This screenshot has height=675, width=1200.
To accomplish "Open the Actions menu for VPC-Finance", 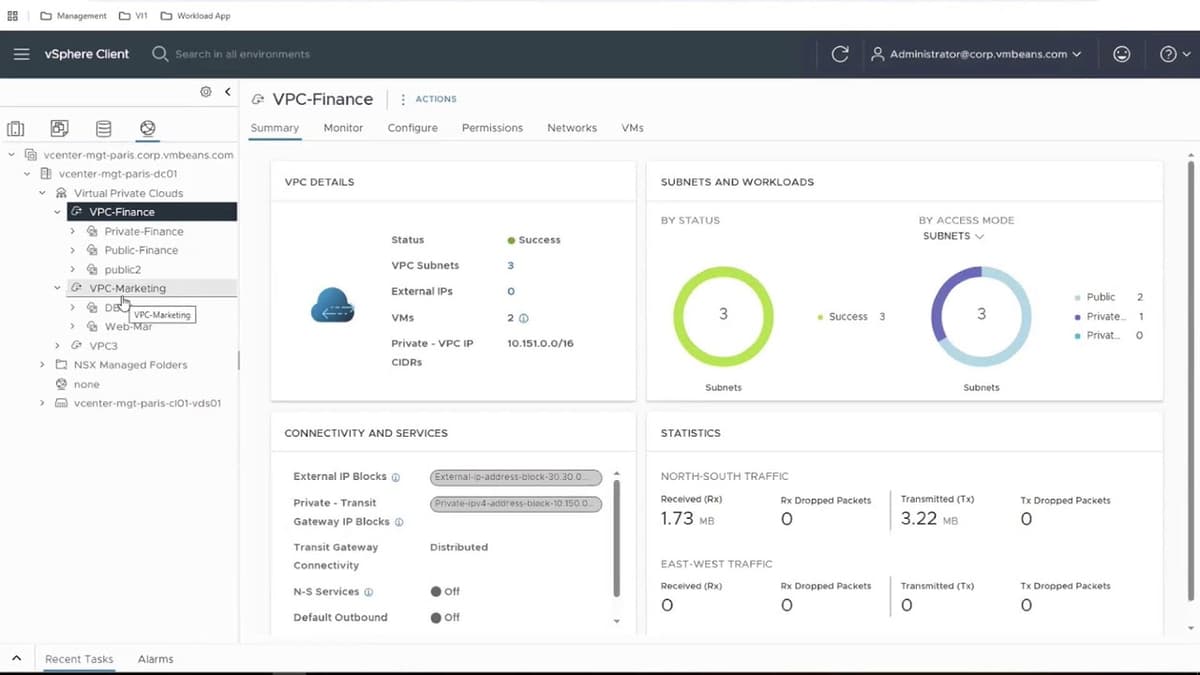I will [x=428, y=99].
